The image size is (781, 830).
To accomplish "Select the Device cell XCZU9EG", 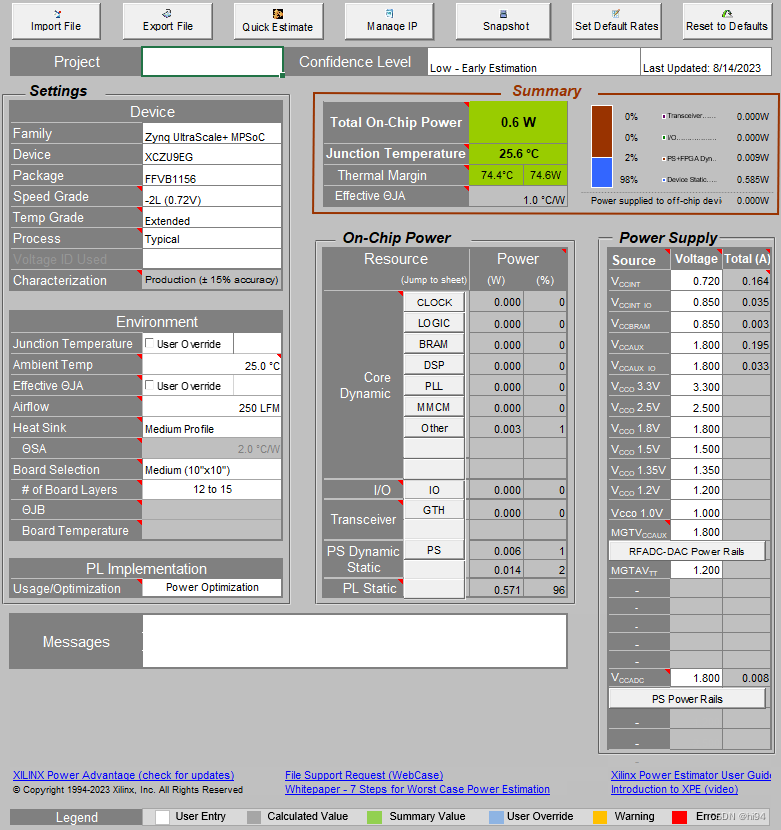I will [212, 155].
